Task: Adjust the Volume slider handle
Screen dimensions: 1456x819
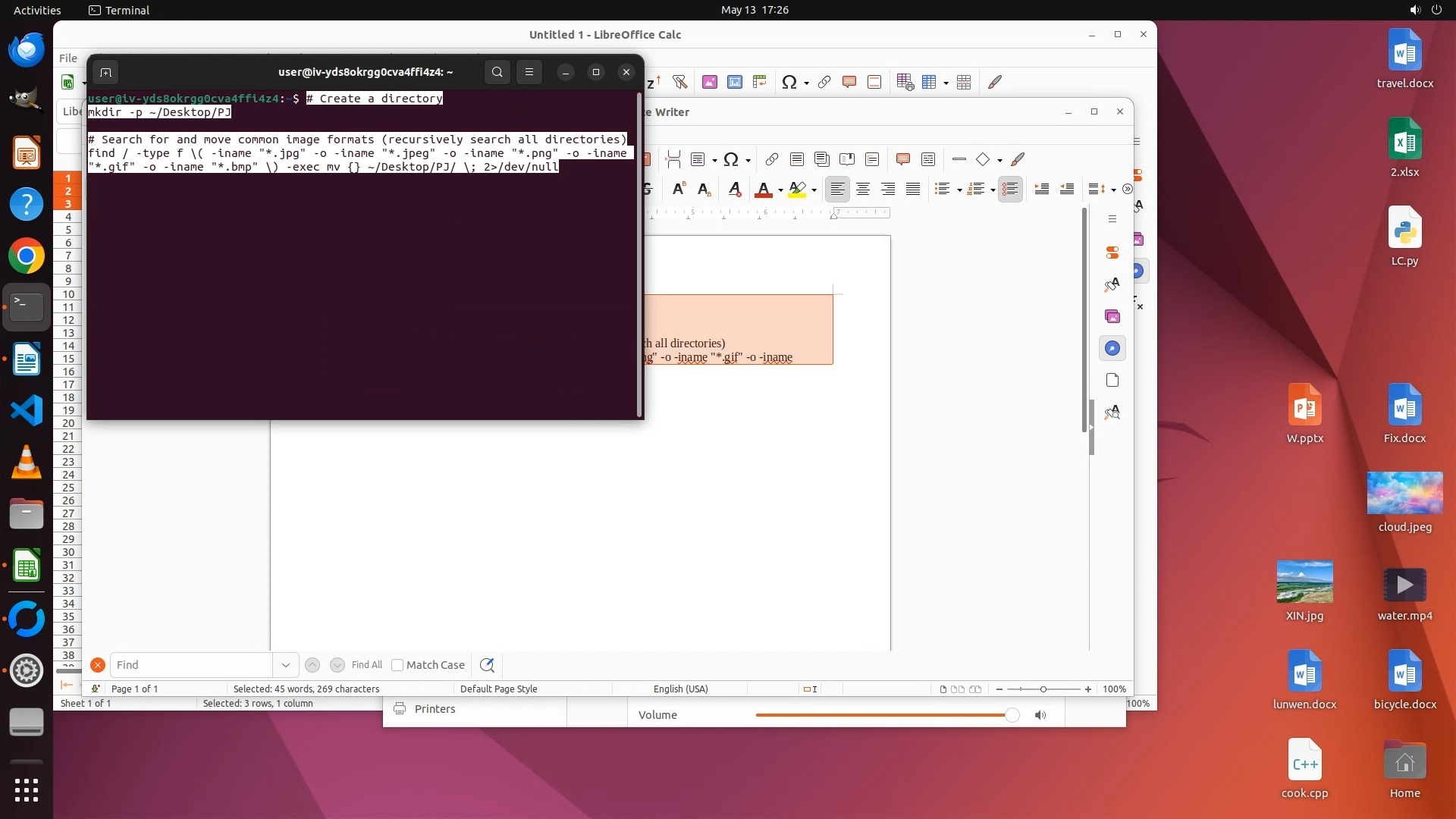Action: click(x=1012, y=715)
